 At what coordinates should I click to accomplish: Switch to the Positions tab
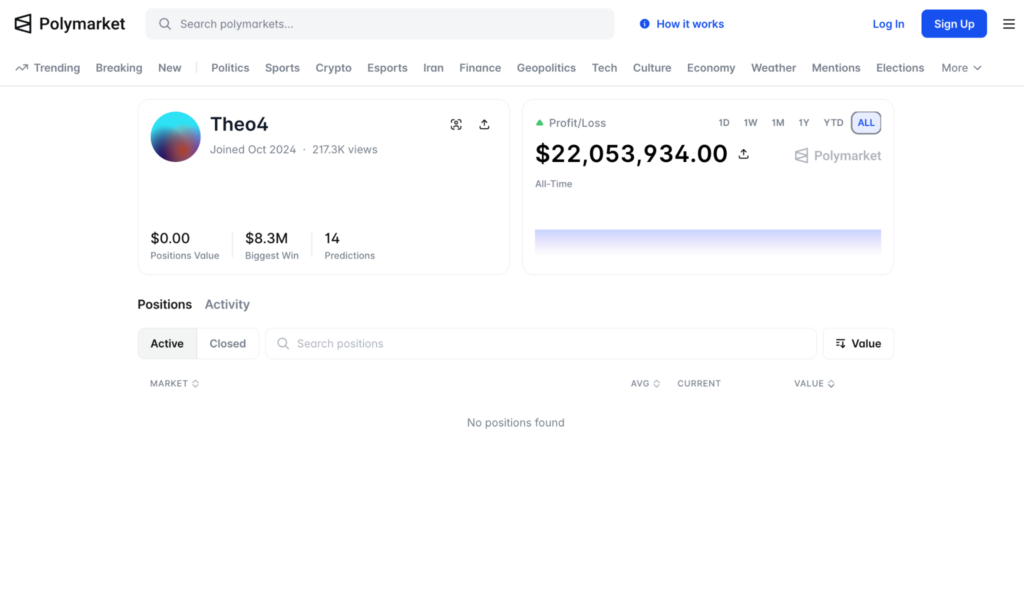pyautogui.click(x=165, y=304)
